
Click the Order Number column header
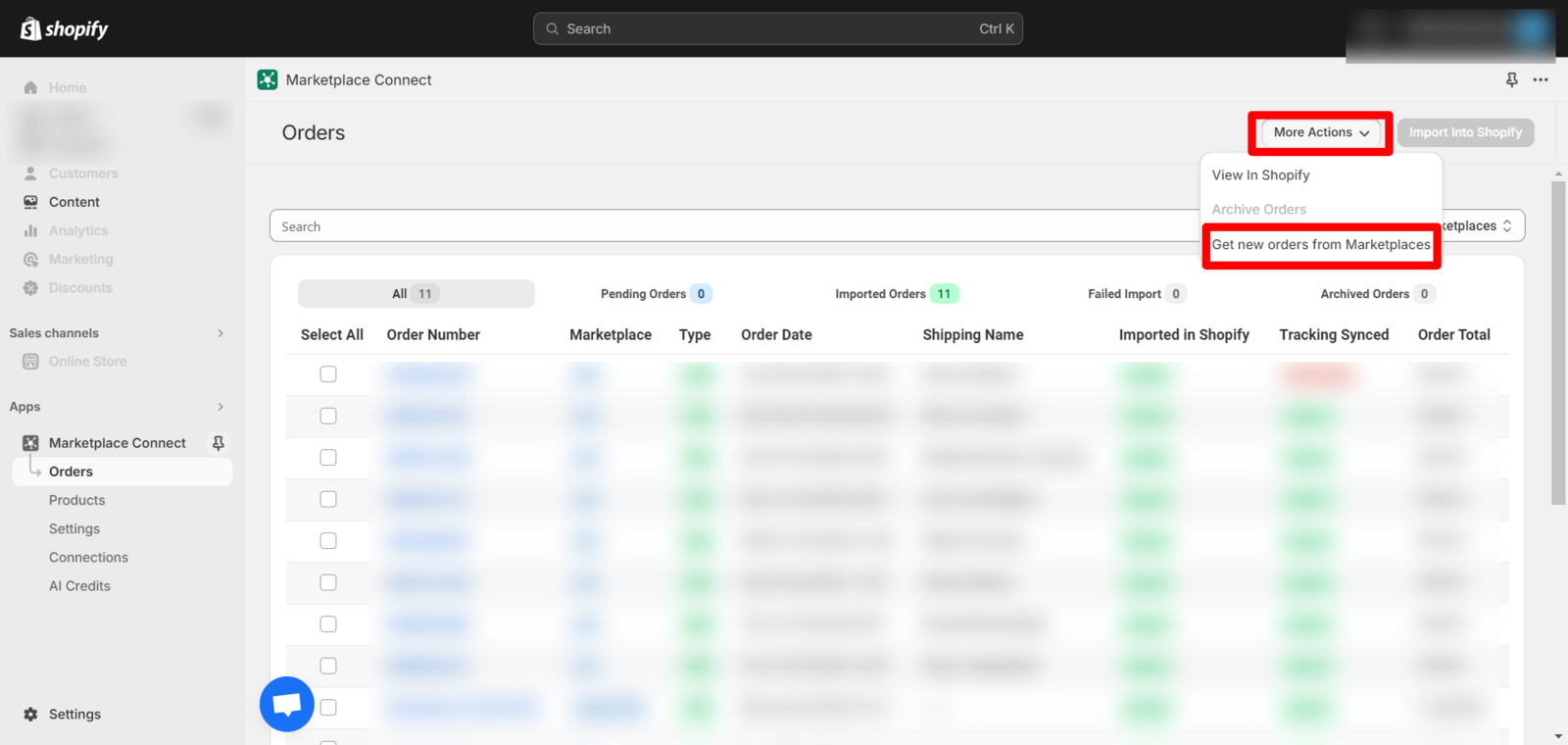(x=433, y=334)
